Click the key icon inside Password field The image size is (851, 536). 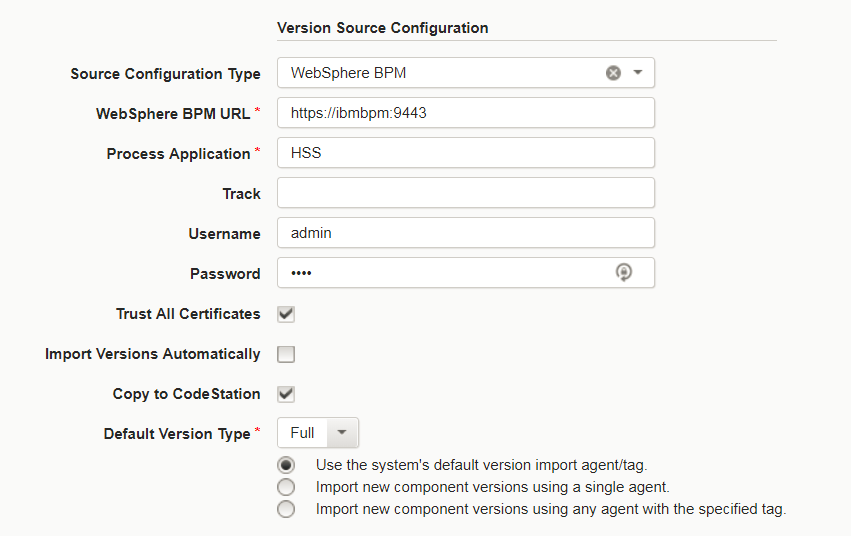click(624, 273)
